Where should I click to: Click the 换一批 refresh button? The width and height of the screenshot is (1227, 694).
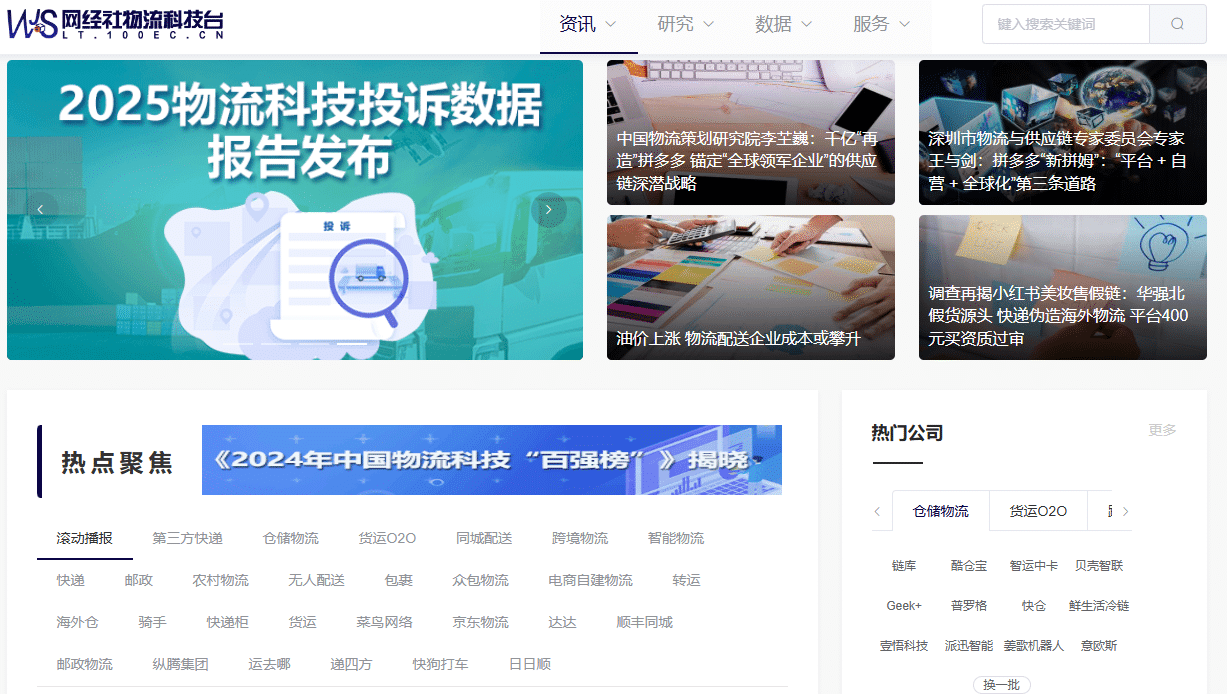tap(1002, 685)
